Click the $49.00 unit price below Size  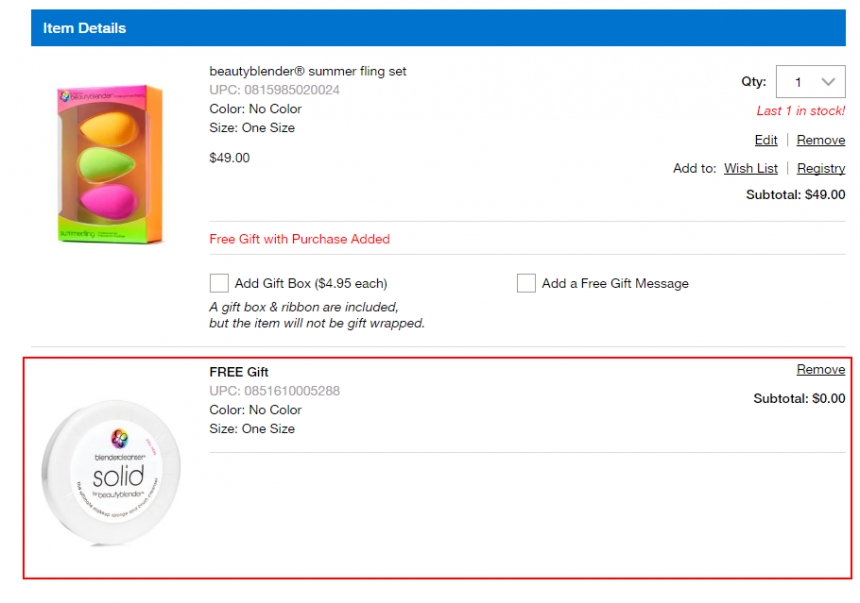tap(229, 158)
